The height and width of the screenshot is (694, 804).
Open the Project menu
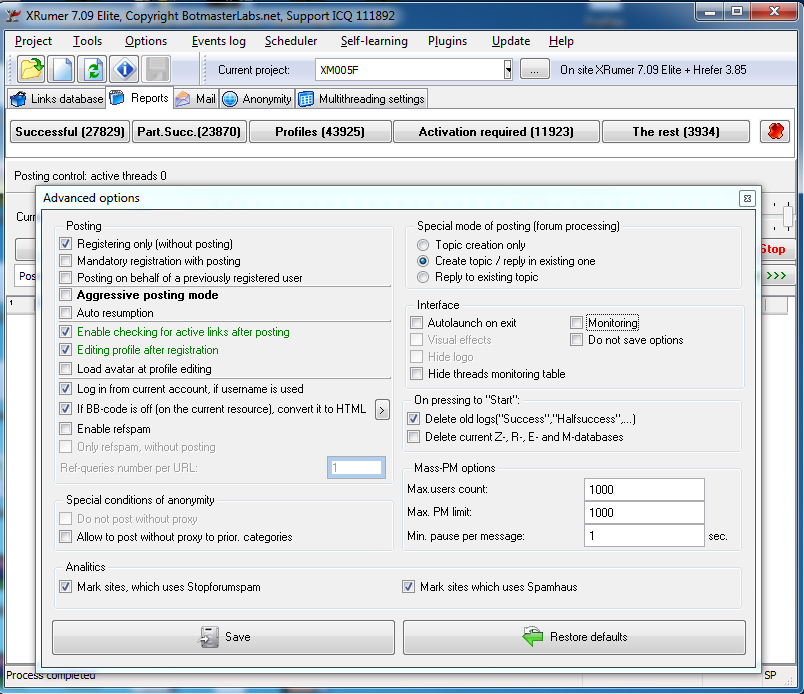tap(33, 41)
